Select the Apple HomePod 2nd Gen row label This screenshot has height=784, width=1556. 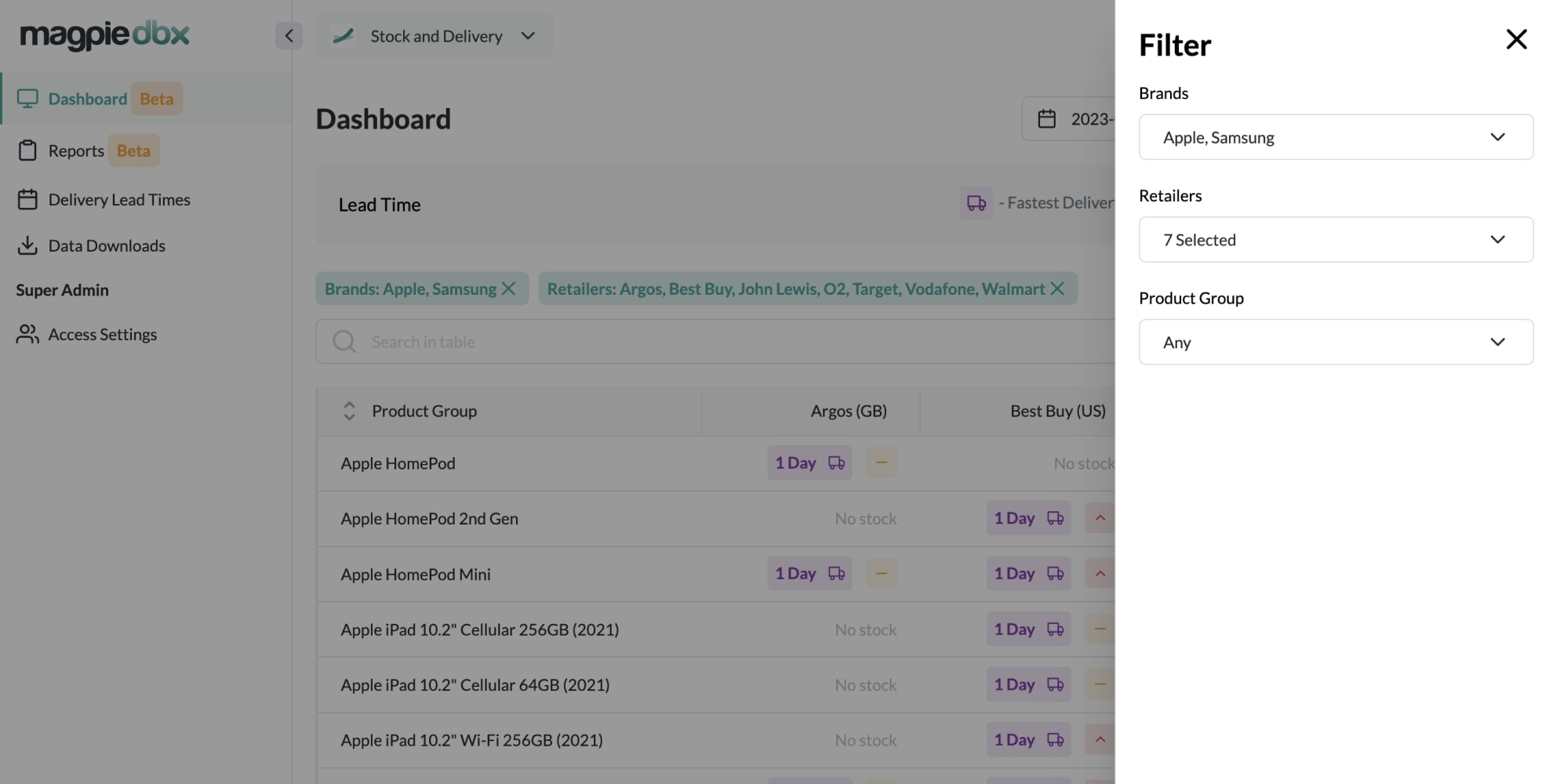coord(429,518)
